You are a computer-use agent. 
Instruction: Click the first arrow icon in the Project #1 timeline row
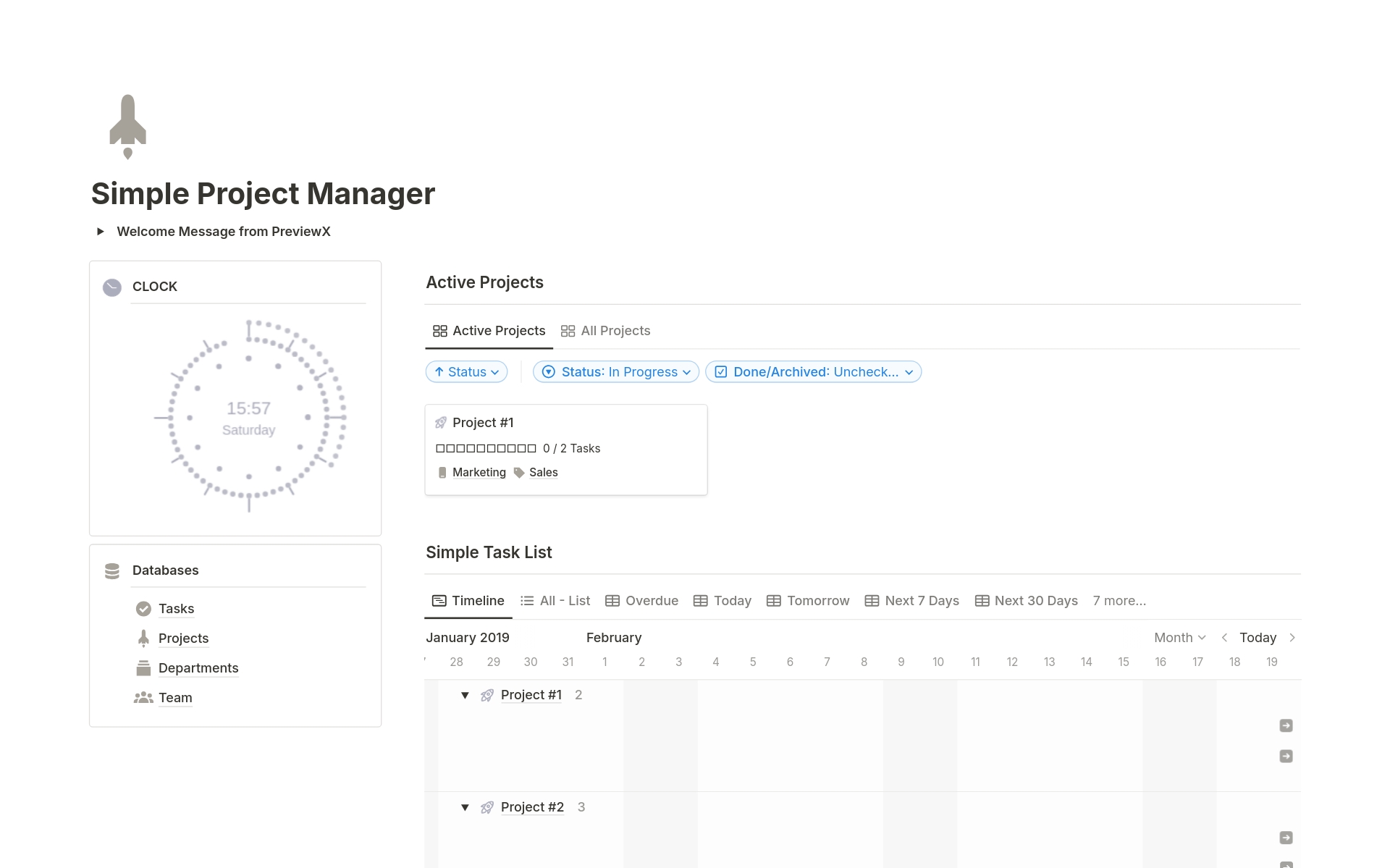1286,725
